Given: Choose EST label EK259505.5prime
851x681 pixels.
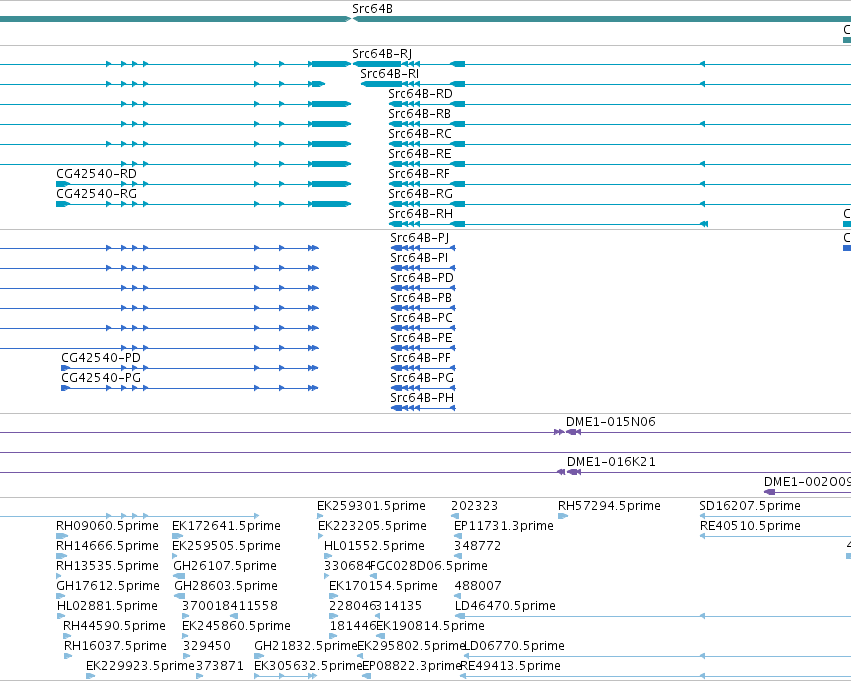Looking at the screenshot, I should coord(226,546).
